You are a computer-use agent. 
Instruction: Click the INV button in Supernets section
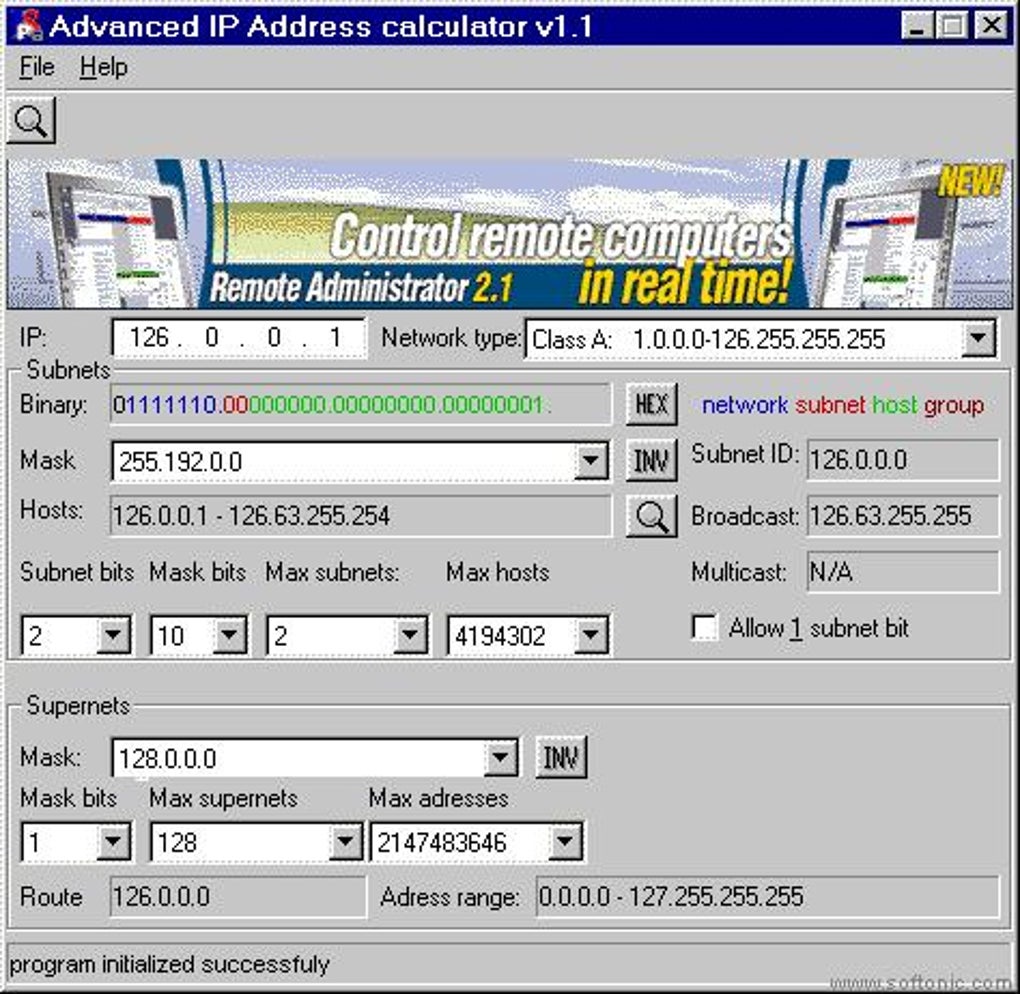coord(561,757)
